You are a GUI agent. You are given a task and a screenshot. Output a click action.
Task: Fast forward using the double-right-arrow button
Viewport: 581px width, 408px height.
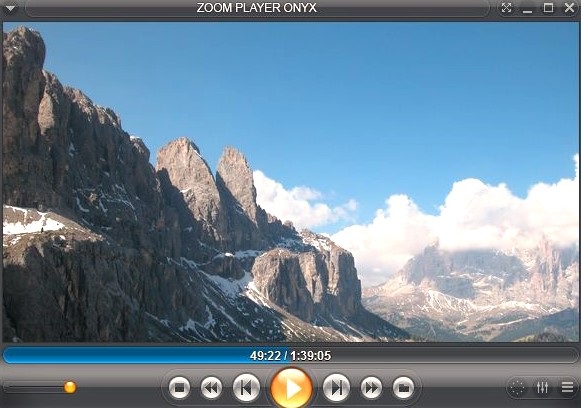[x=371, y=388]
